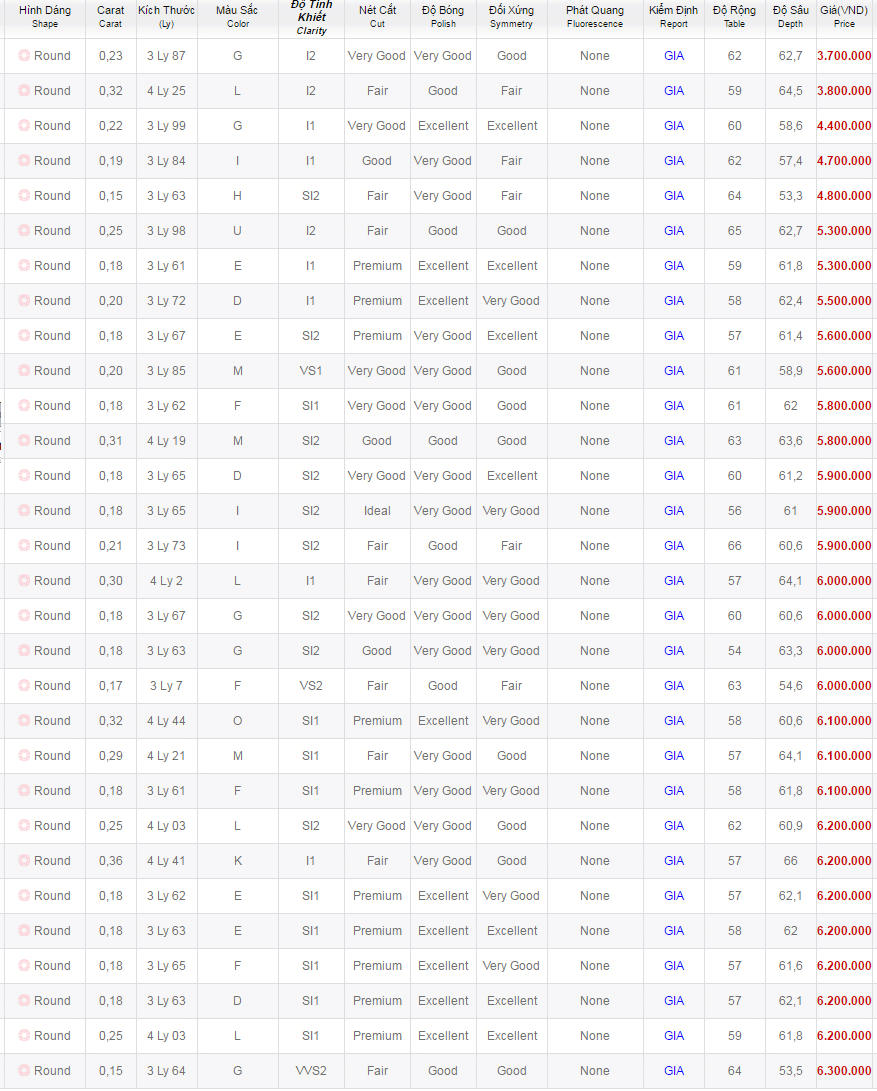
Task: Open GIA report for the 3.700.000 diamond
Action: coord(674,56)
